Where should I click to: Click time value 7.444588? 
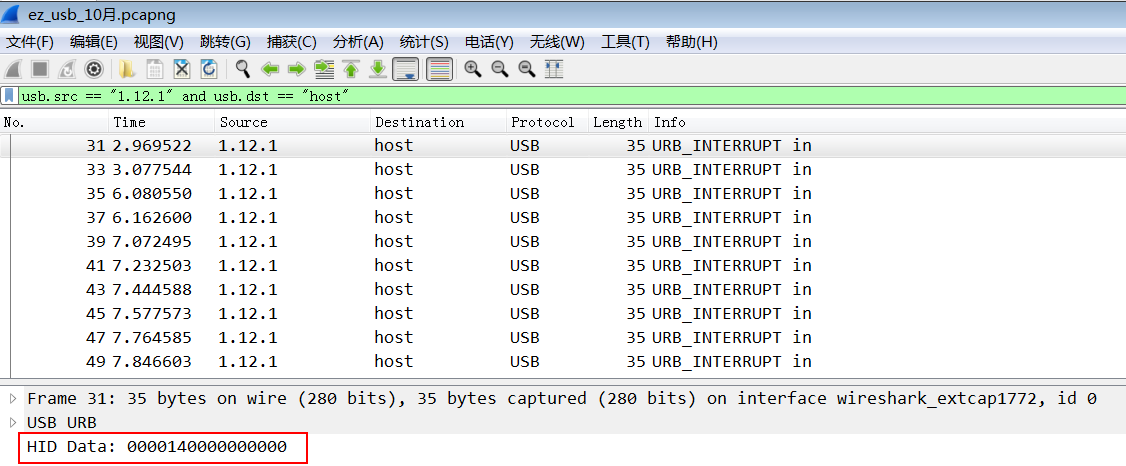click(152, 289)
